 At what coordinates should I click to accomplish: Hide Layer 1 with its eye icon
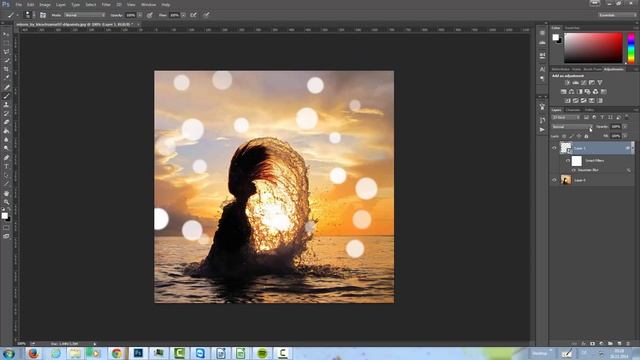[x=554, y=148]
